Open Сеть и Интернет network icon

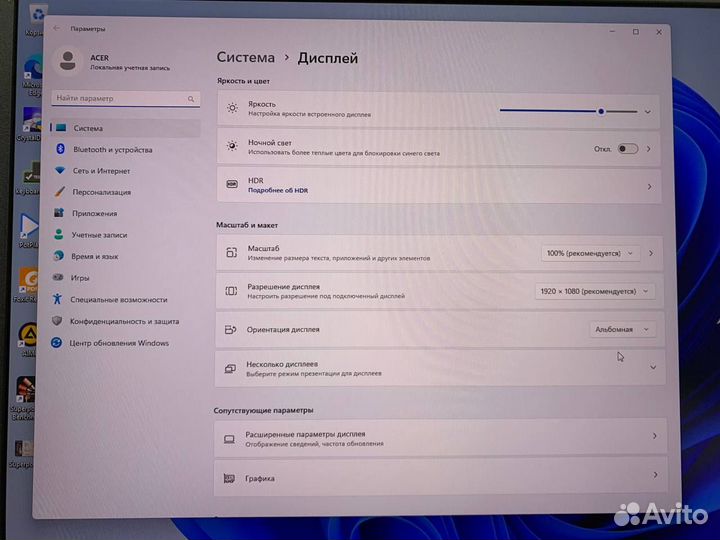[60, 171]
